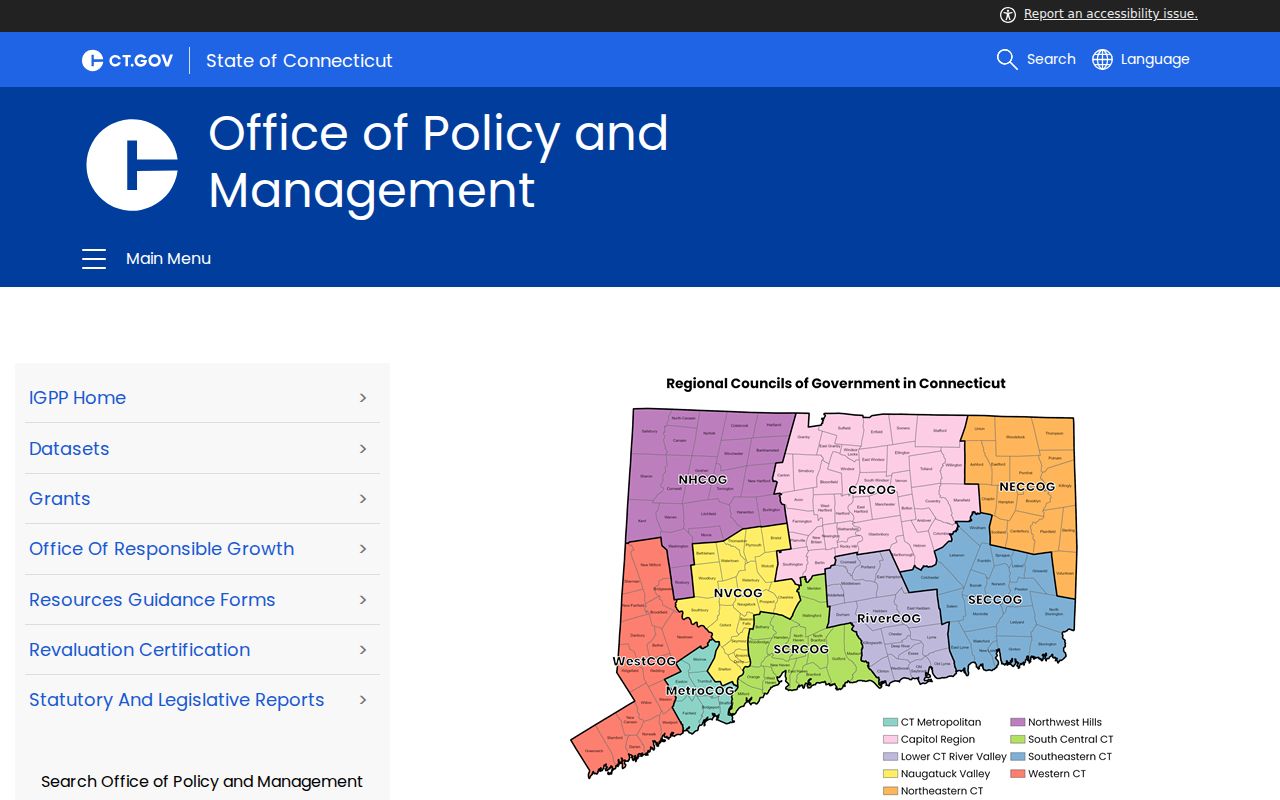This screenshot has height=800, width=1280.
Task: Click the Office of Policy and Management round logo
Action: (132, 165)
